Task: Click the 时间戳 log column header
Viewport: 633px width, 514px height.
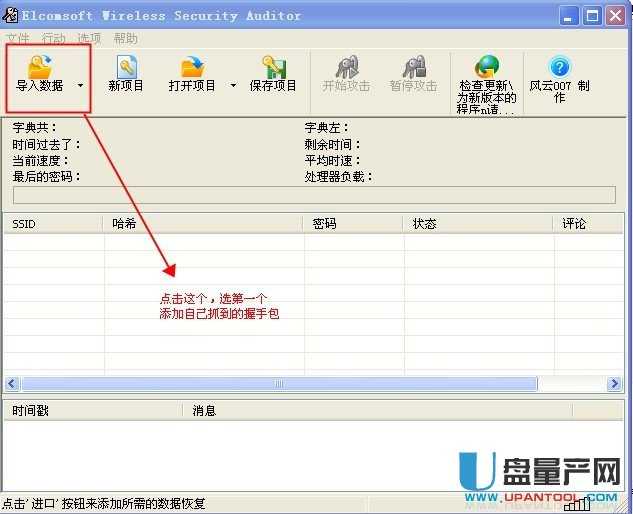Action: click(x=93, y=410)
